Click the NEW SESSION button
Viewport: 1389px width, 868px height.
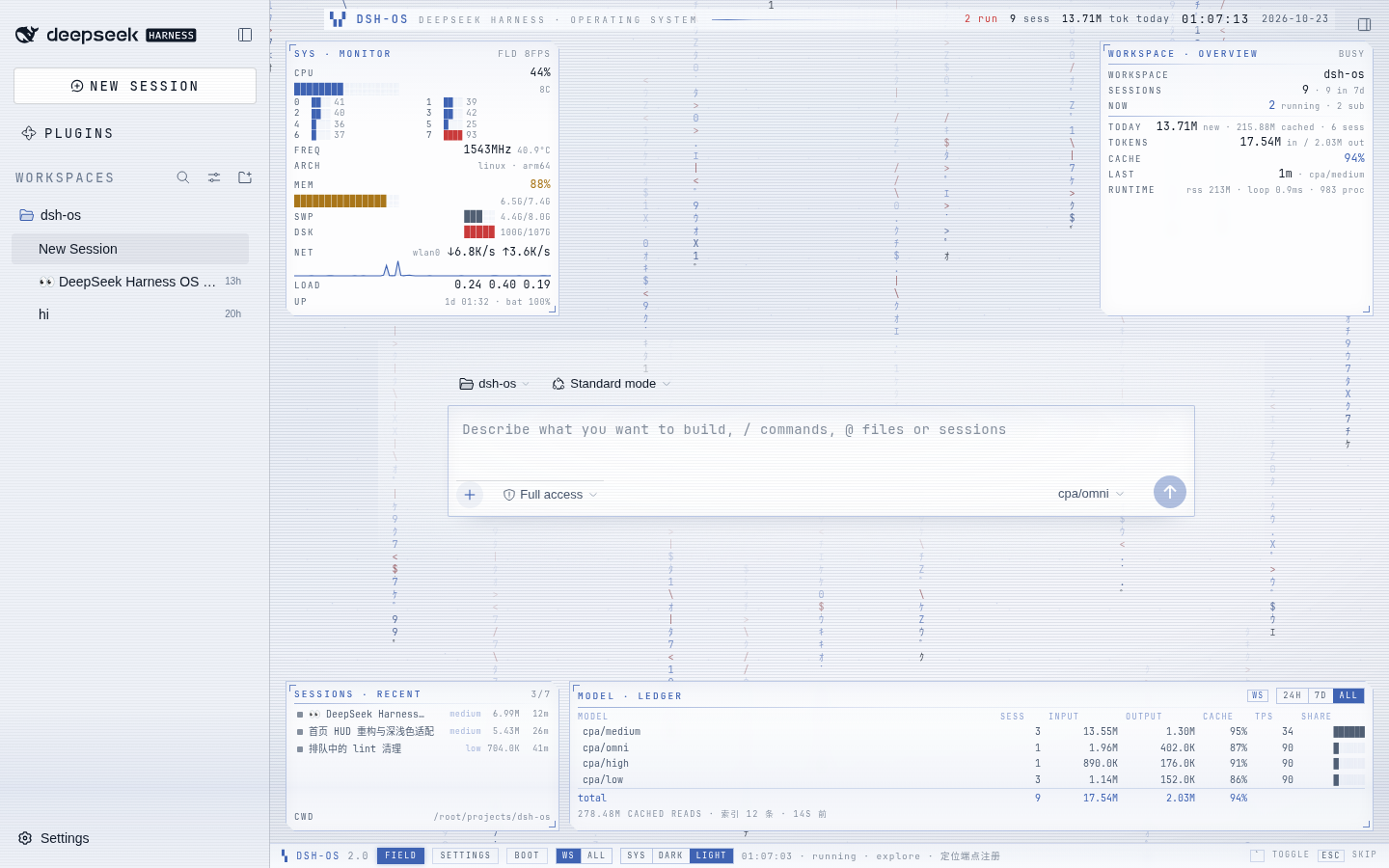tap(135, 86)
